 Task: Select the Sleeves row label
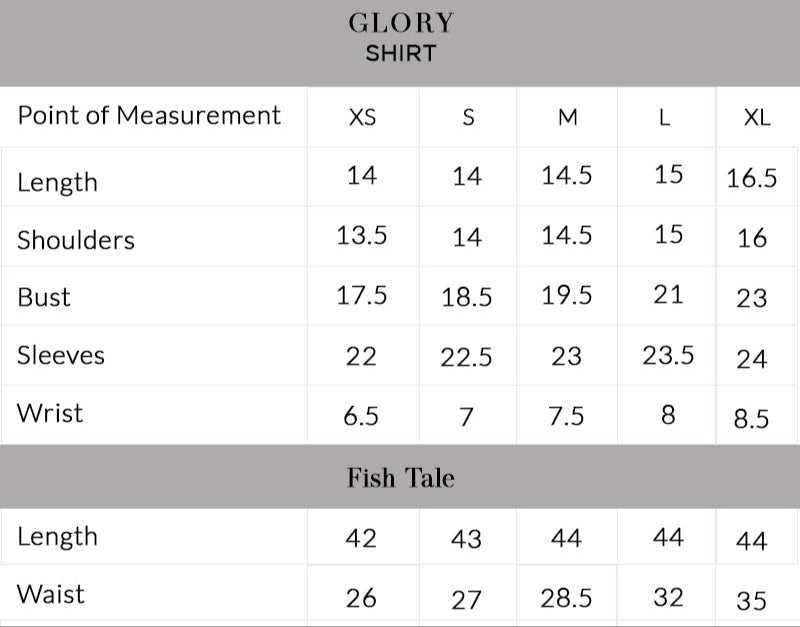pyautogui.click(x=60, y=355)
